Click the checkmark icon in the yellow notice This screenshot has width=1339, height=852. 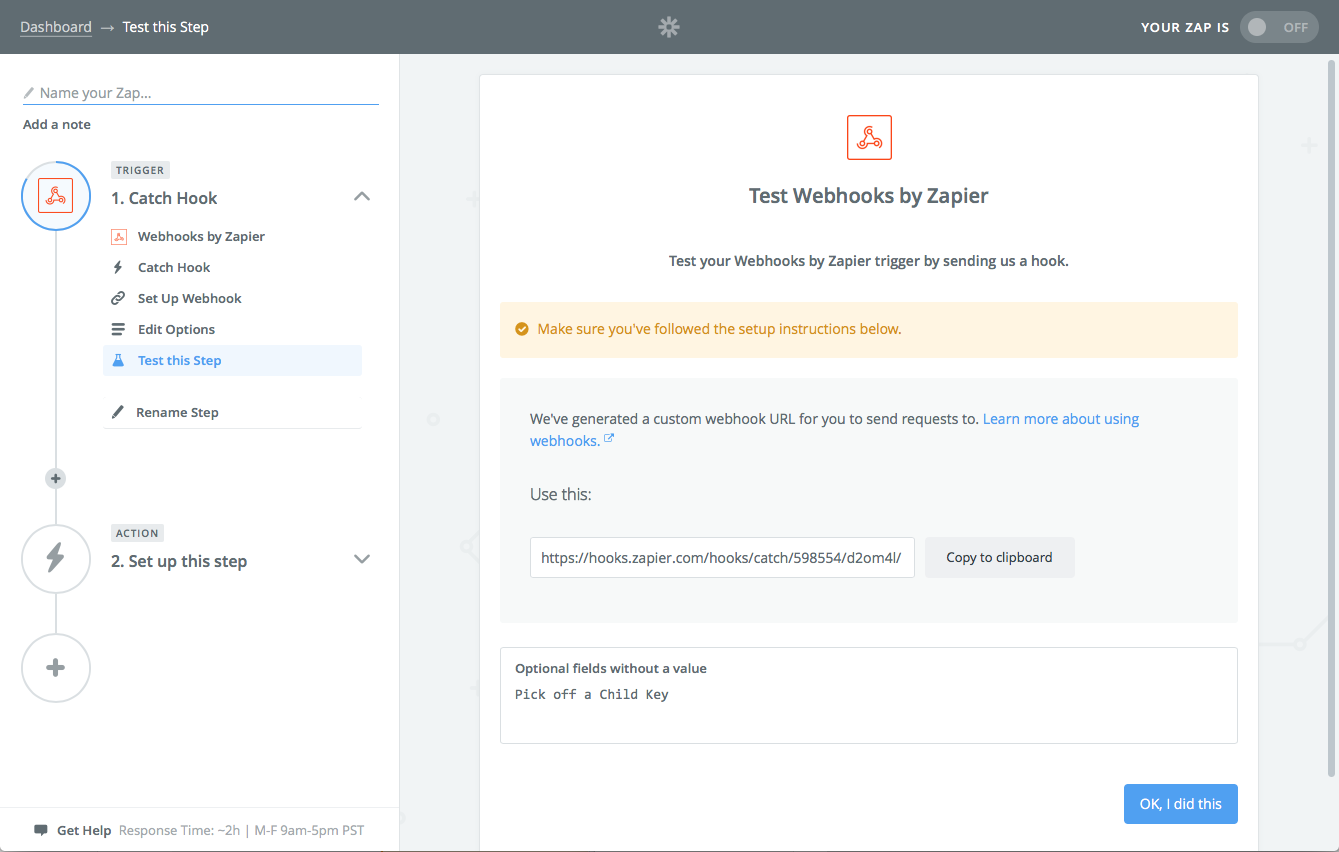[x=521, y=329]
